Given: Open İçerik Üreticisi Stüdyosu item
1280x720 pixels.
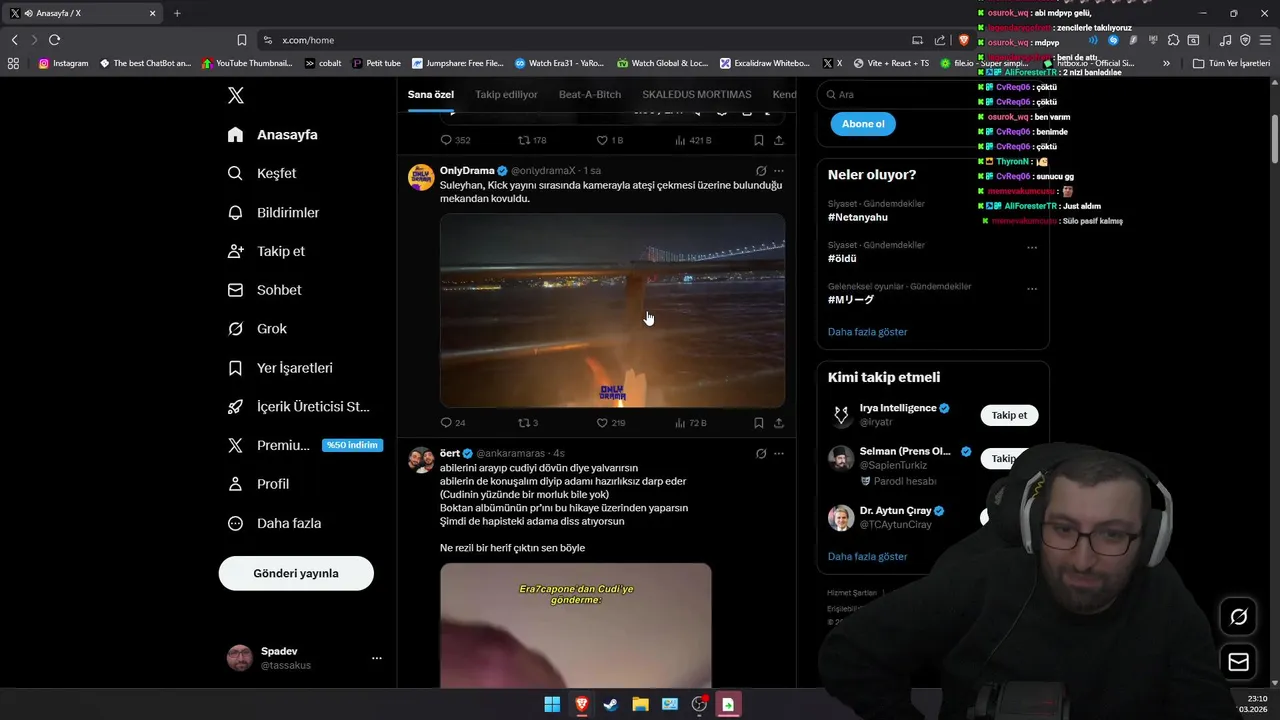Looking at the screenshot, I should click(x=299, y=407).
